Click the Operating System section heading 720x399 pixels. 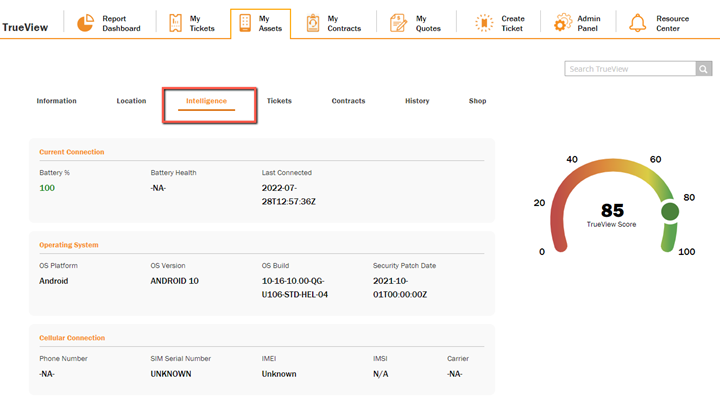point(69,245)
